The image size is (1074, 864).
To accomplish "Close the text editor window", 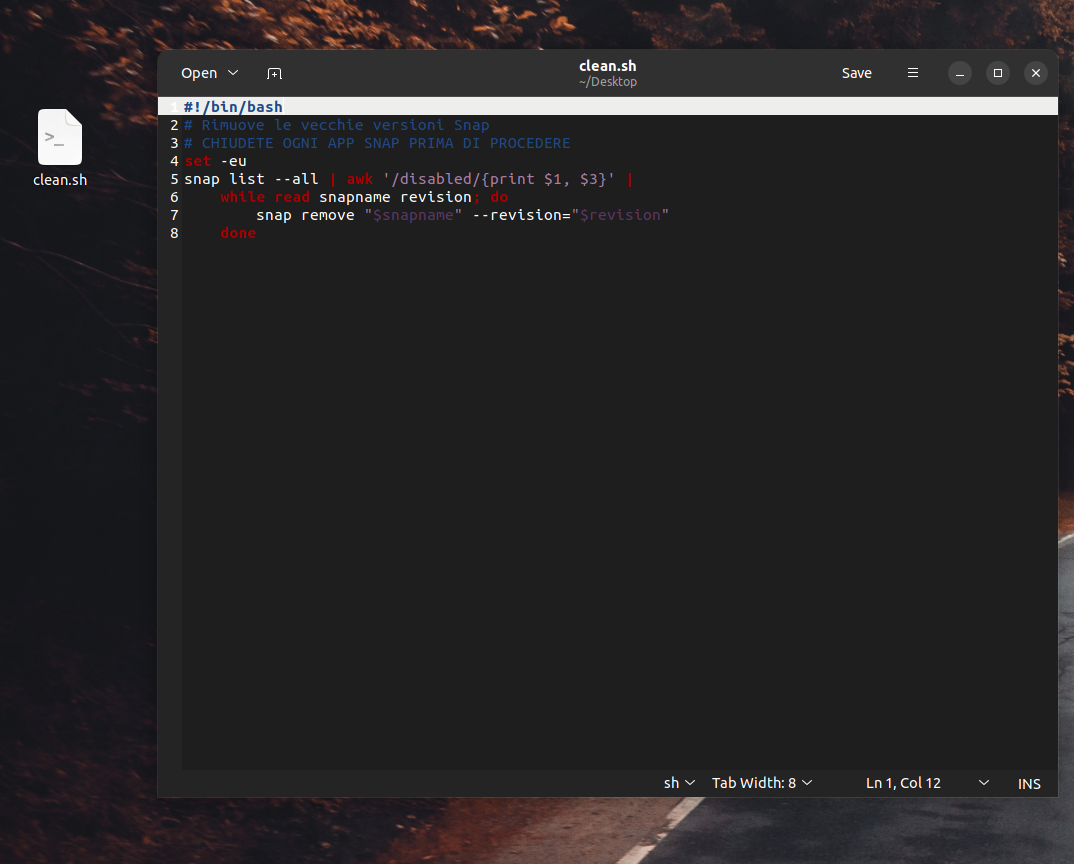I will (1036, 73).
